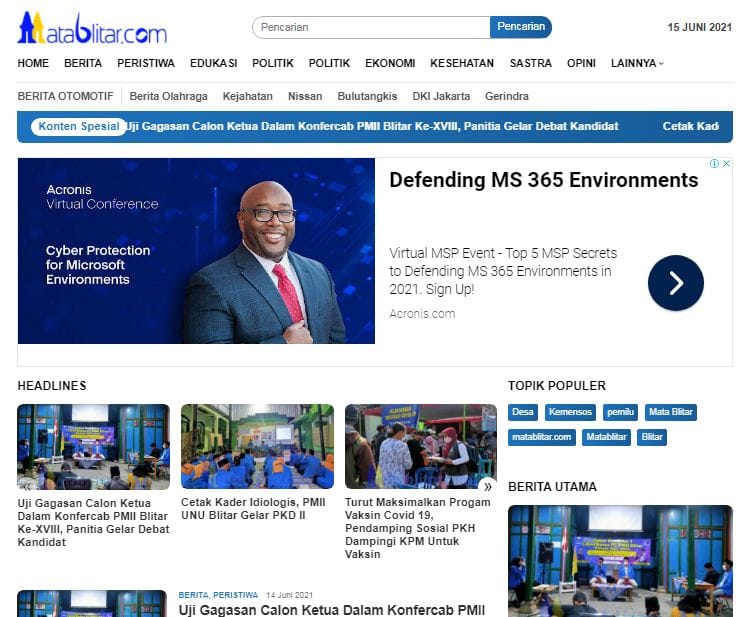Open the OPINI menu item
This screenshot has width=751, height=617.
(581, 63)
